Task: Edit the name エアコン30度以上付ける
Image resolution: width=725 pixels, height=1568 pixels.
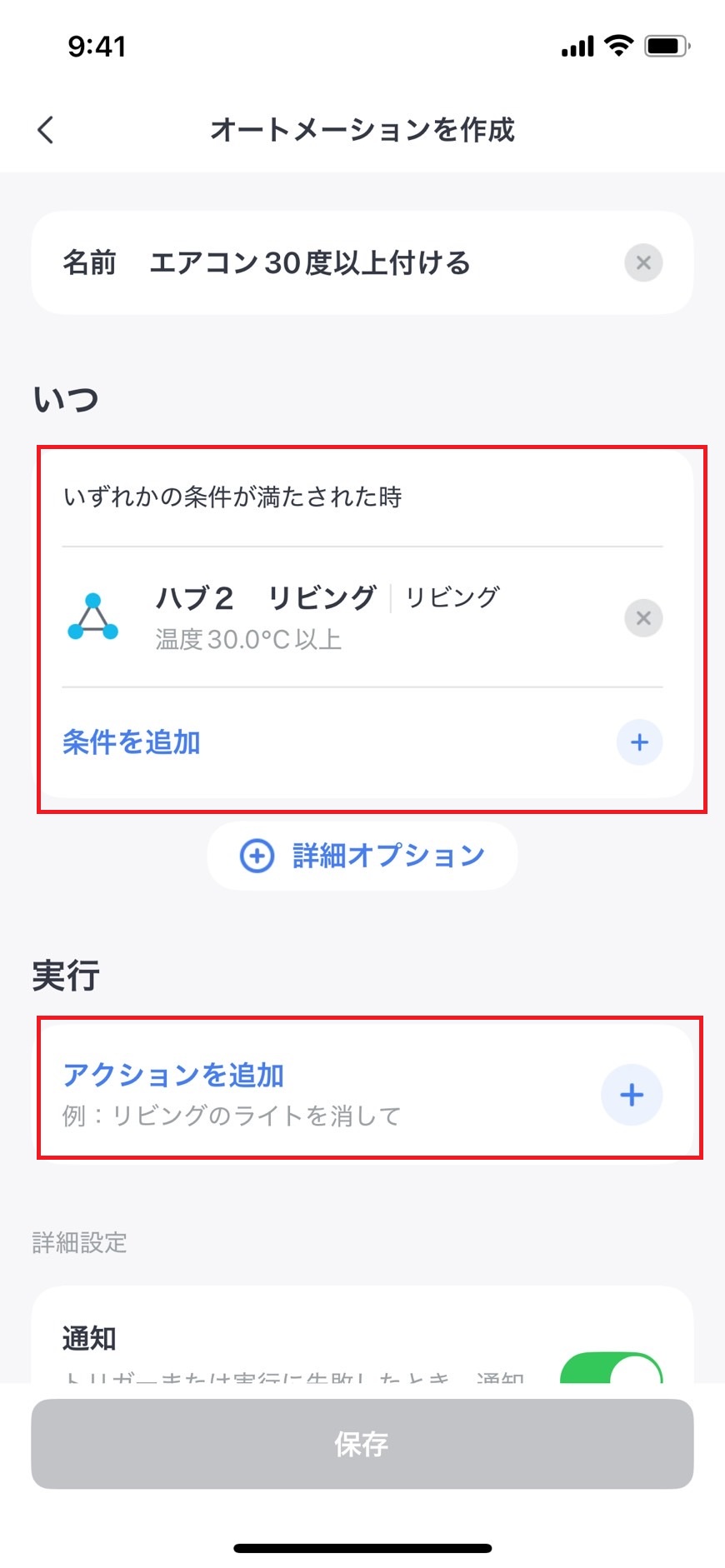Action: click(309, 263)
